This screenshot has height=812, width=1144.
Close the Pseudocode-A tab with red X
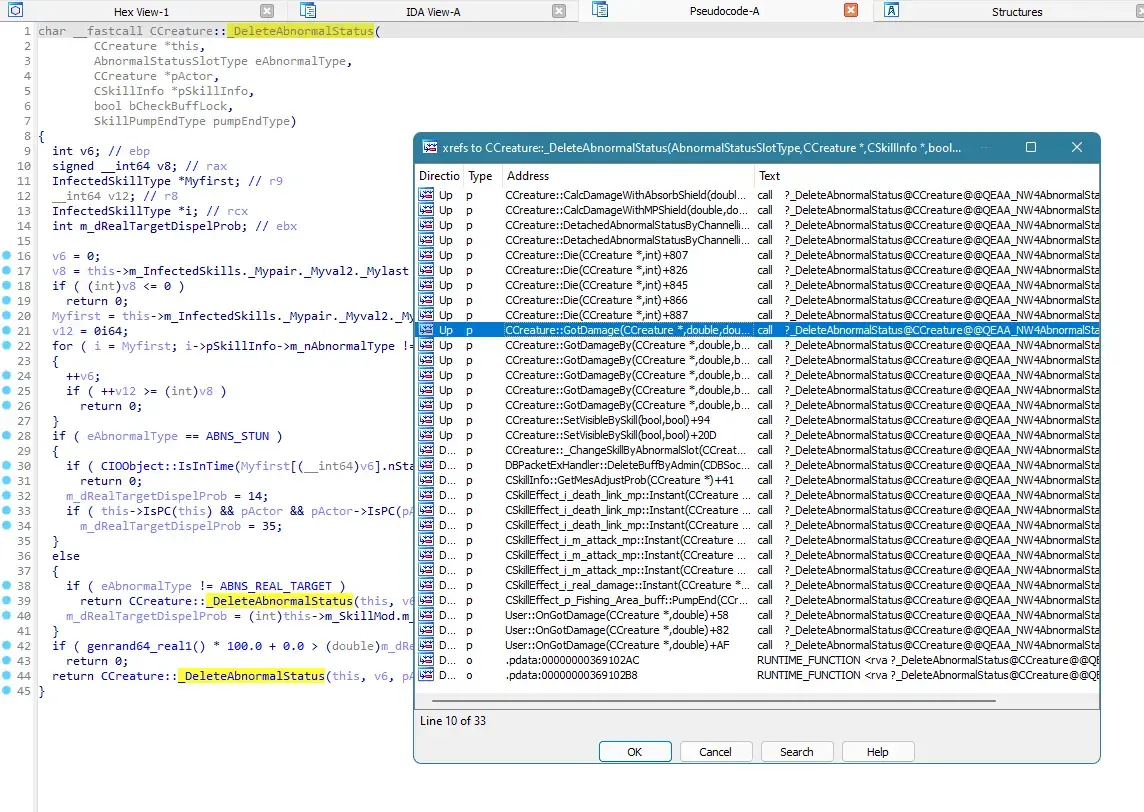pos(851,10)
